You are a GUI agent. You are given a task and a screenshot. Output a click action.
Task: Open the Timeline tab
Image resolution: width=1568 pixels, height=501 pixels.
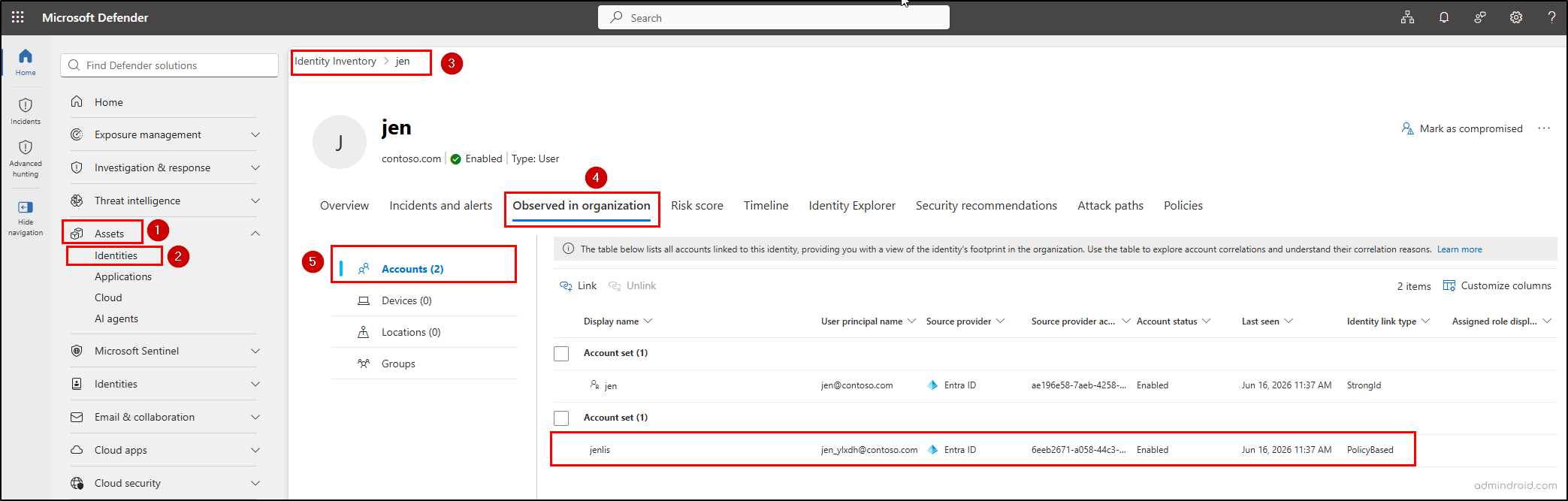coord(766,206)
